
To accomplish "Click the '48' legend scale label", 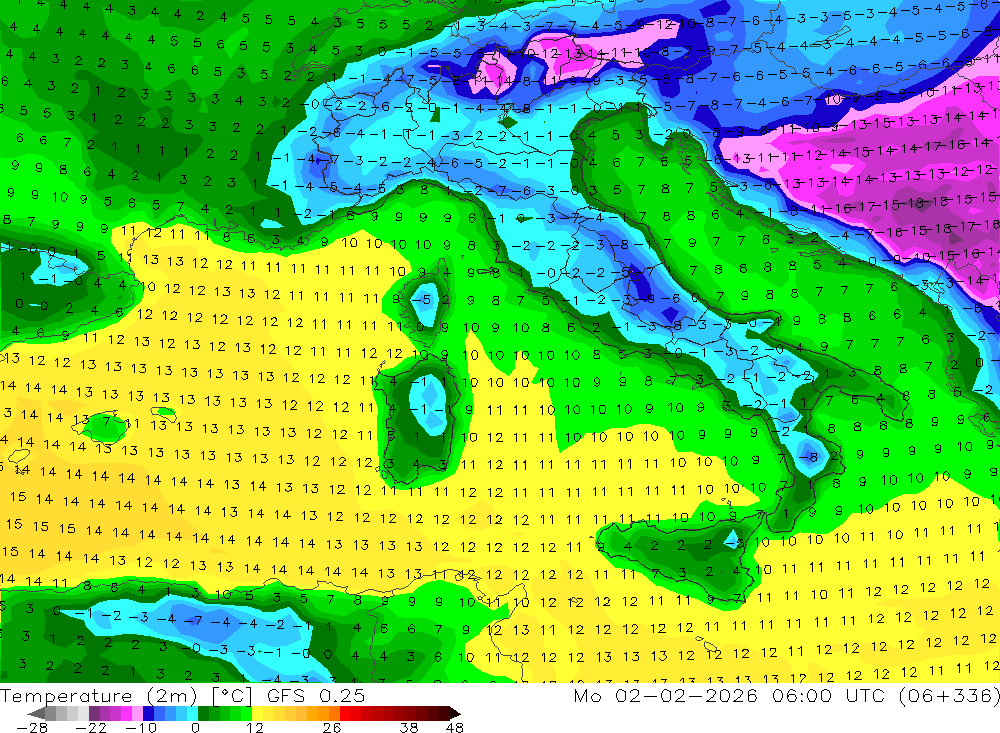I will pos(455,727).
